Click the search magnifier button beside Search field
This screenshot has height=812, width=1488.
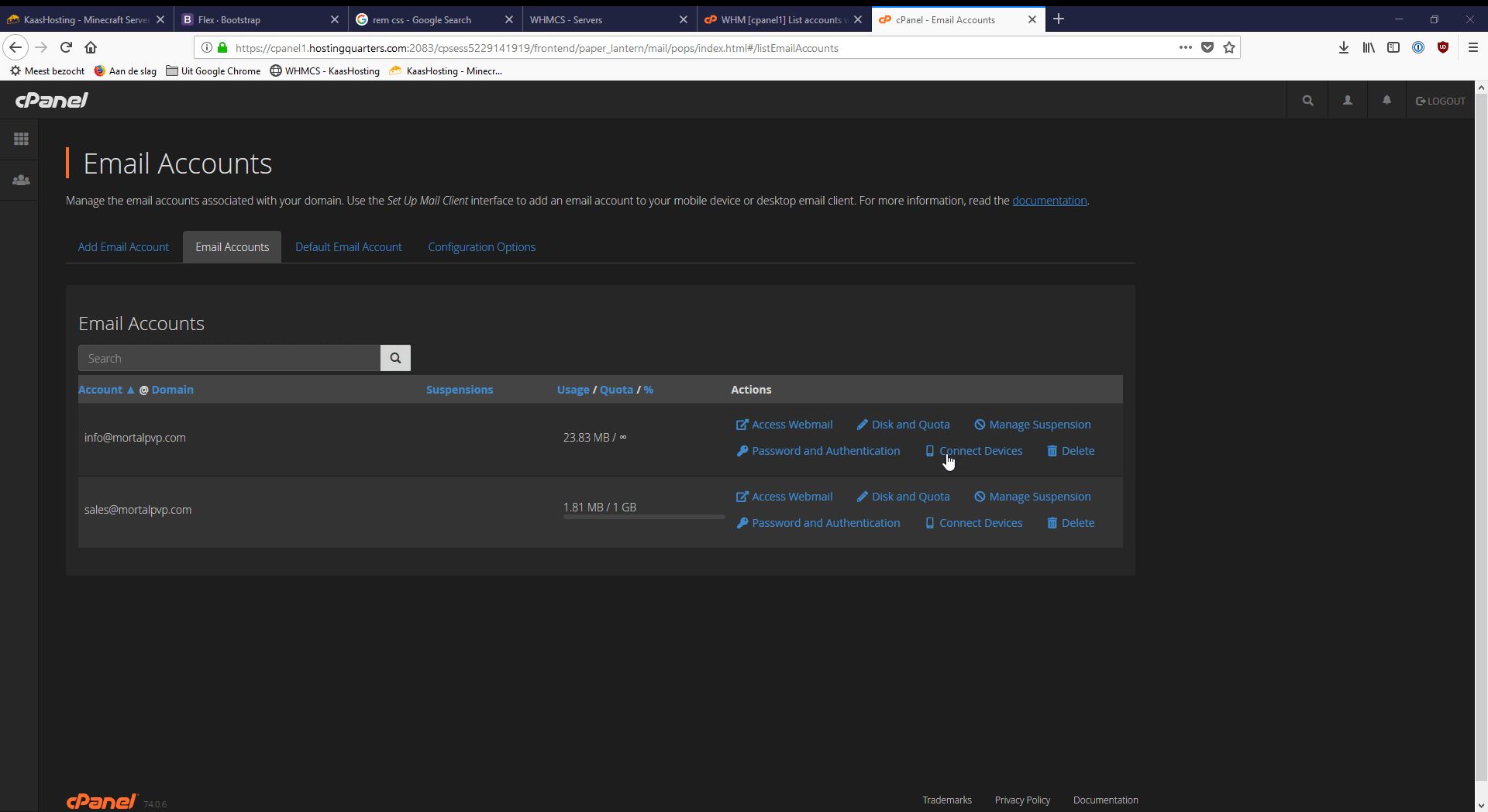tap(395, 358)
